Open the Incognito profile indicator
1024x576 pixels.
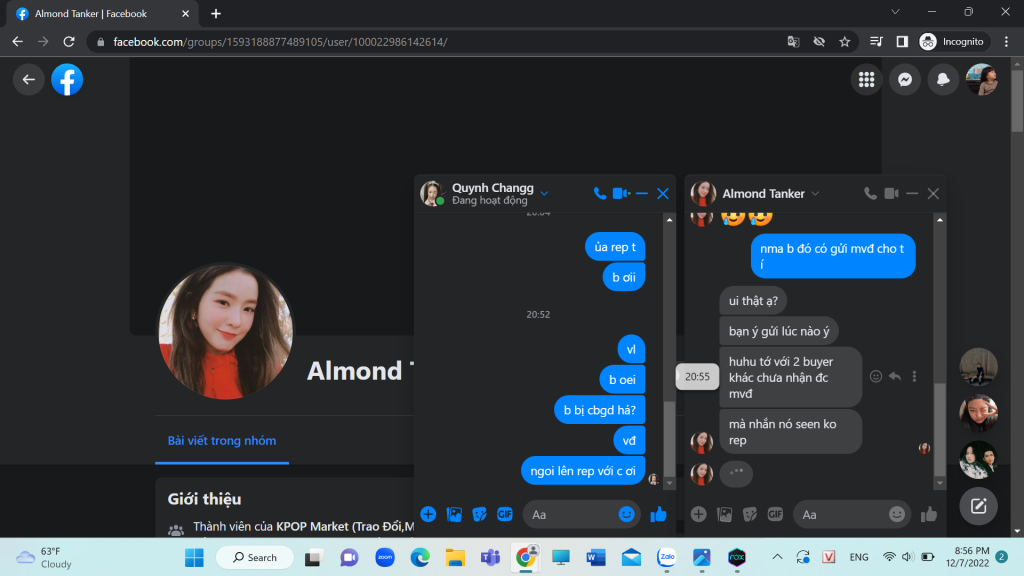952,42
